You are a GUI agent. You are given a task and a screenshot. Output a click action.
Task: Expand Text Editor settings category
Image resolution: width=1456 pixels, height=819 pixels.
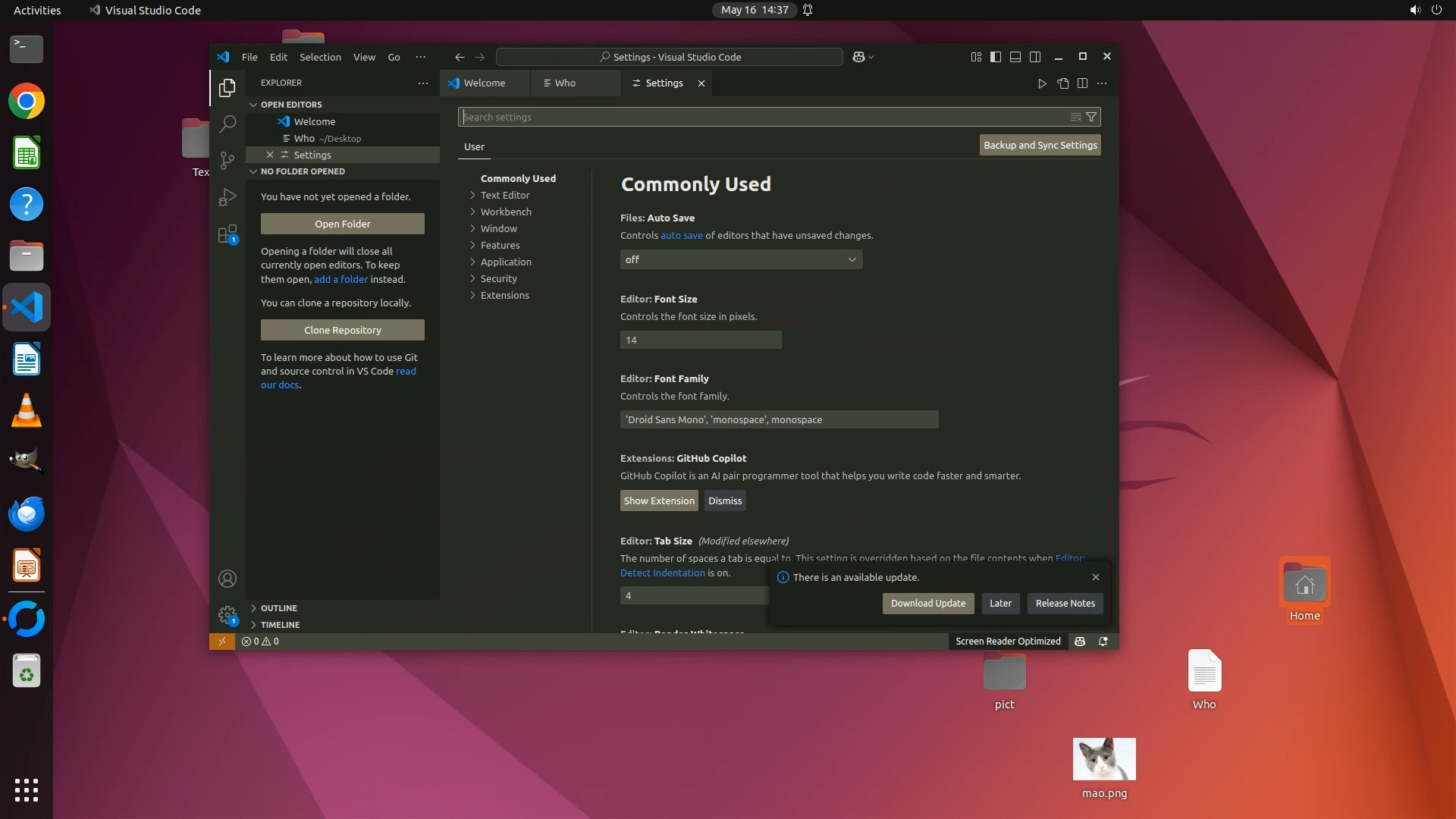(x=505, y=195)
